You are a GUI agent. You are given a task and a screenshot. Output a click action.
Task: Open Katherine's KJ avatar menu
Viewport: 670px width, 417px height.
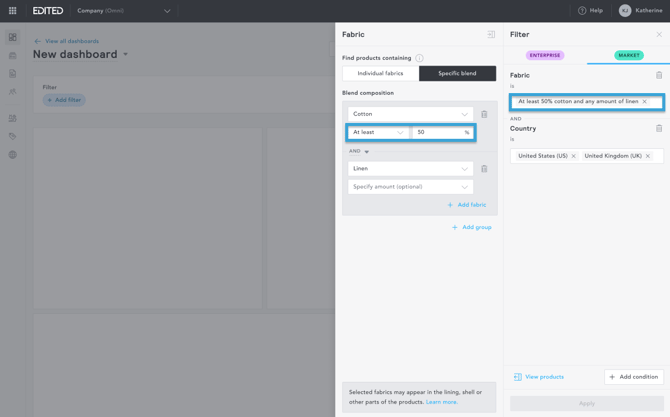(x=625, y=11)
